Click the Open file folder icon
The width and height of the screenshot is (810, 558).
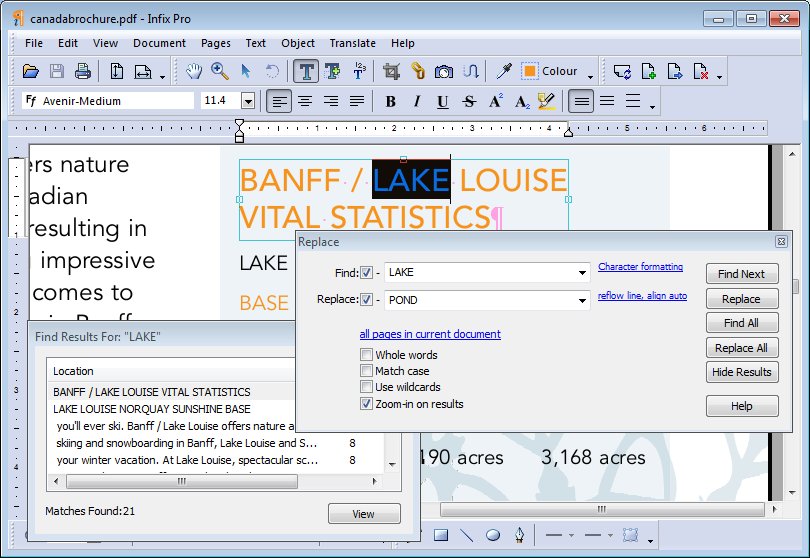pyautogui.click(x=31, y=71)
